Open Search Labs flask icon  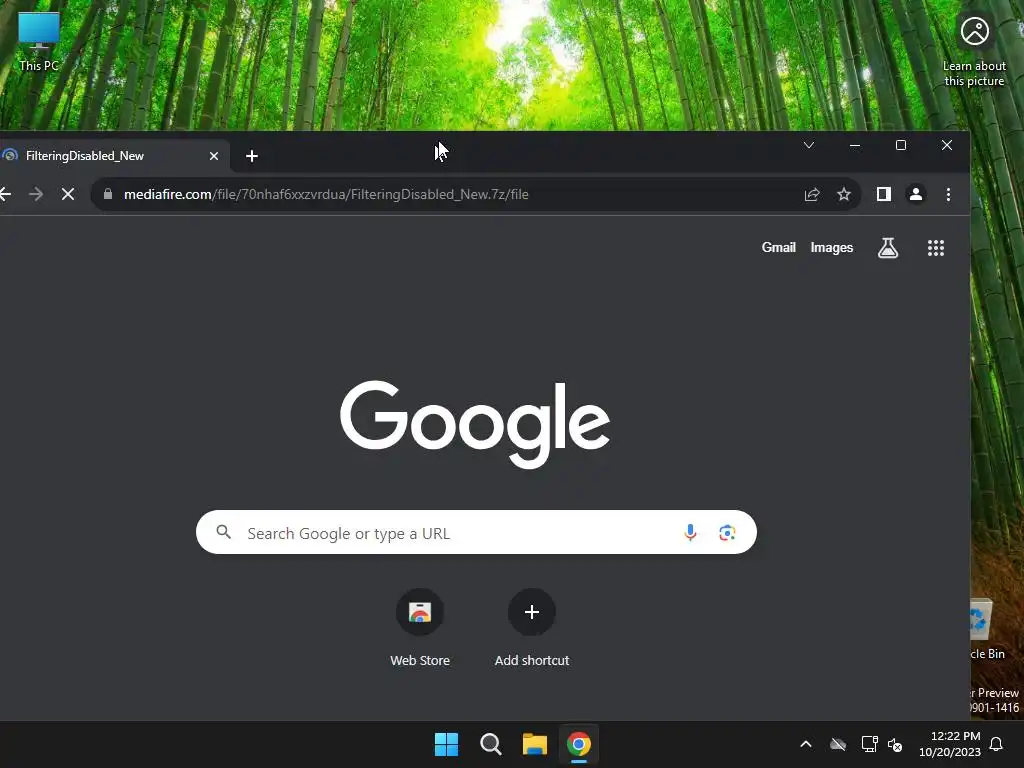pos(888,248)
